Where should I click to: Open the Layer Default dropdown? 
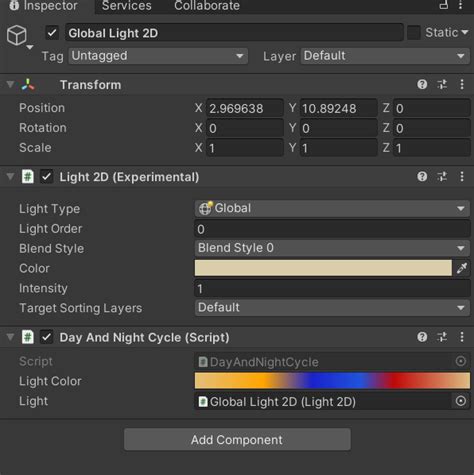pyautogui.click(x=385, y=56)
